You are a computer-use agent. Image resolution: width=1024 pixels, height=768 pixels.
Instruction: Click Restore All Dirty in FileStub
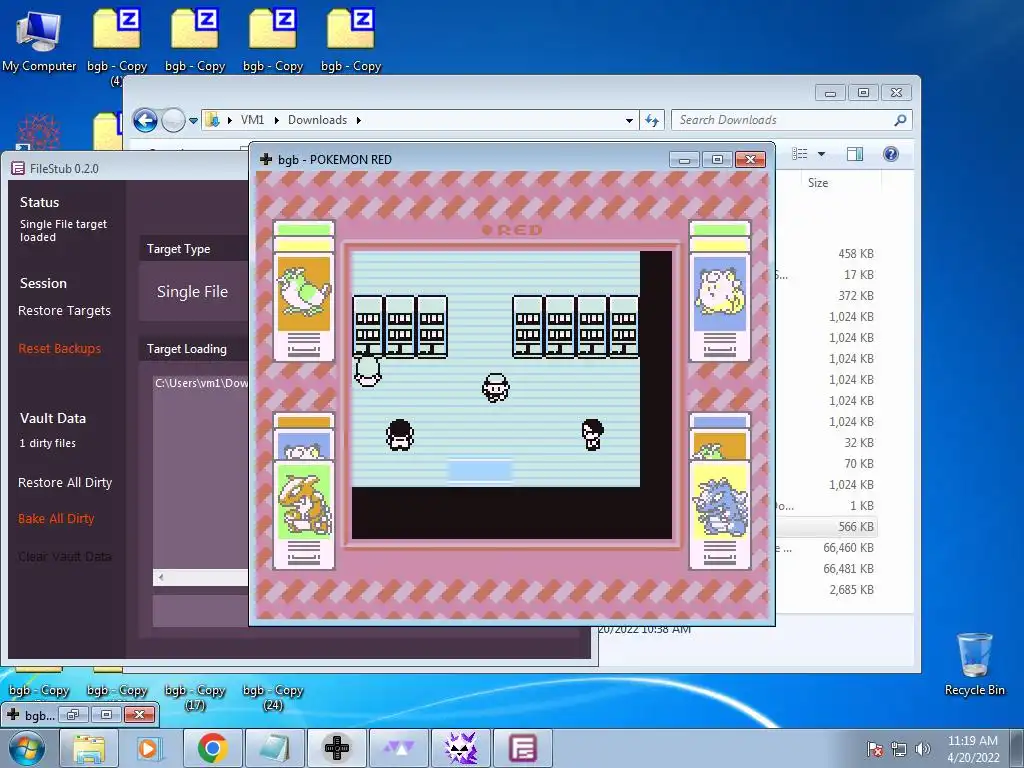[65, 483]
